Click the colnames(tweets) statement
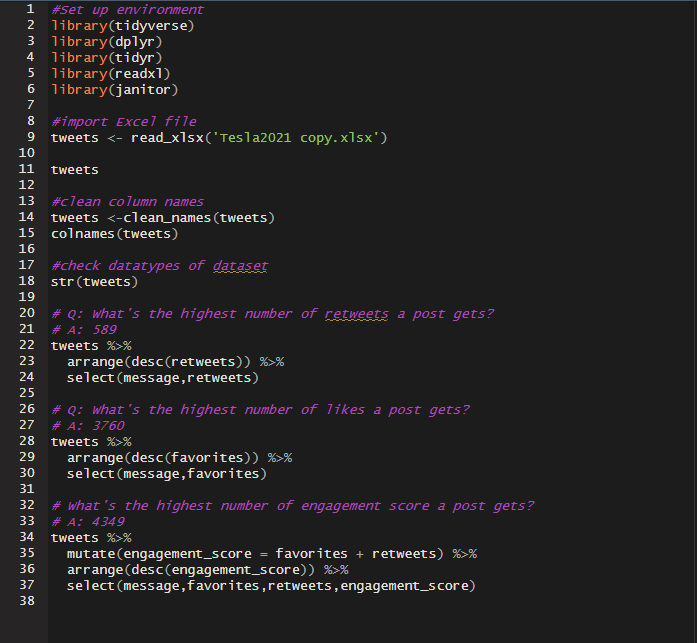 point(115,234)
